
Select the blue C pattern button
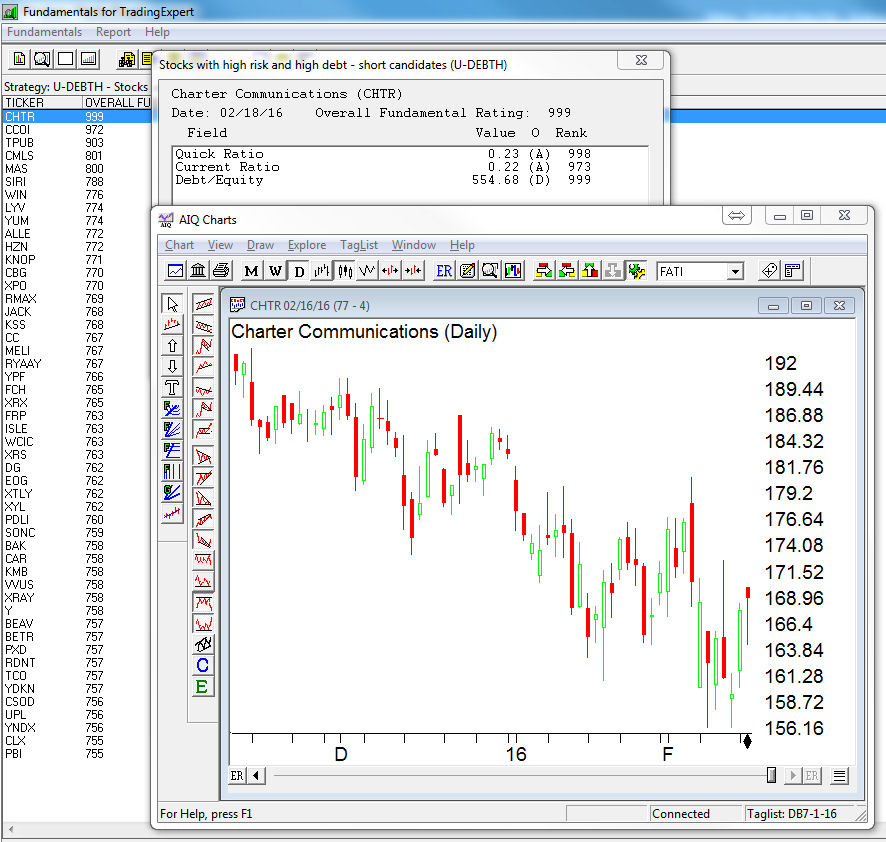pyautogui.click(x=203, y=665)
